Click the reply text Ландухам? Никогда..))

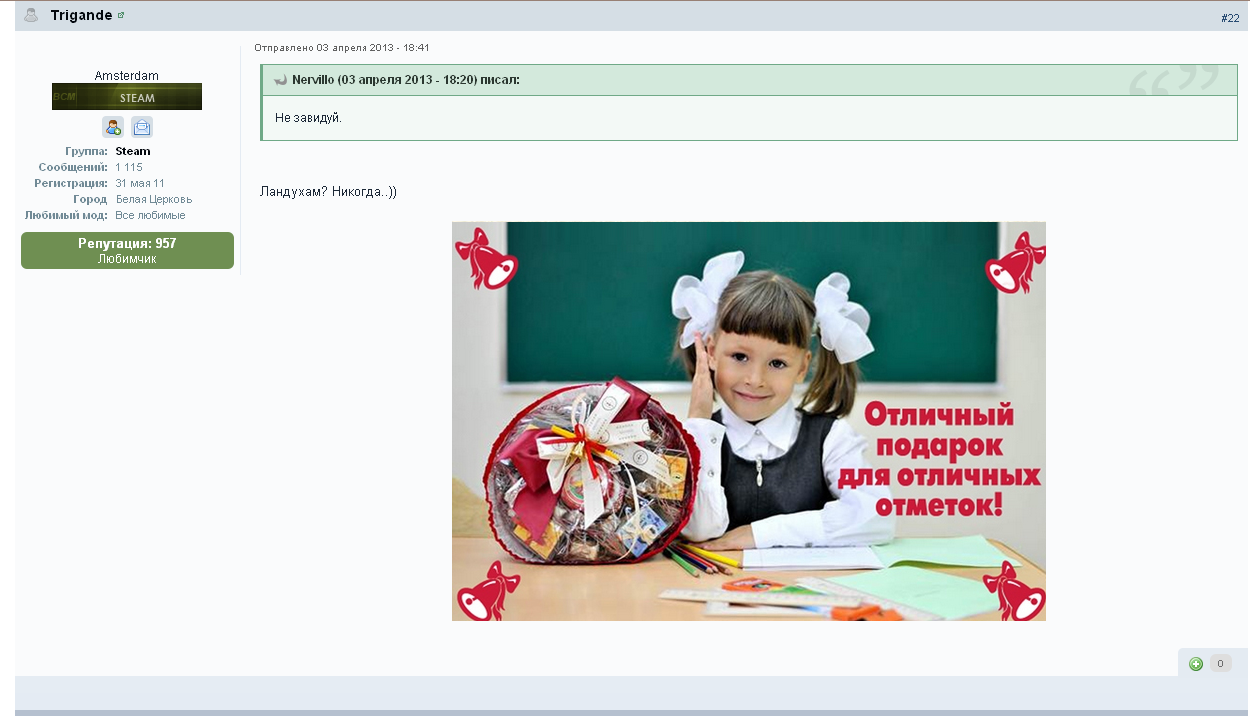(329, 192)
